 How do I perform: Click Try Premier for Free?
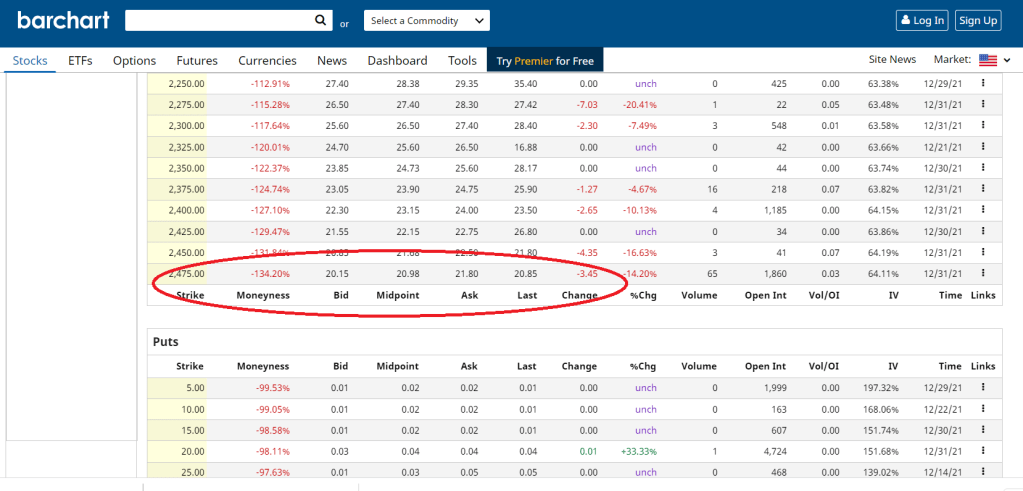click(x=545, y=61)
